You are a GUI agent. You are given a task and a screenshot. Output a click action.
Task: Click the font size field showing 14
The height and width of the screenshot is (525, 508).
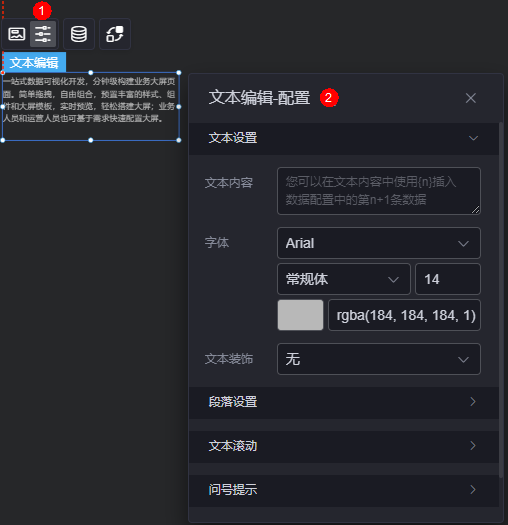pyautogui.click(x=448, y=279)
